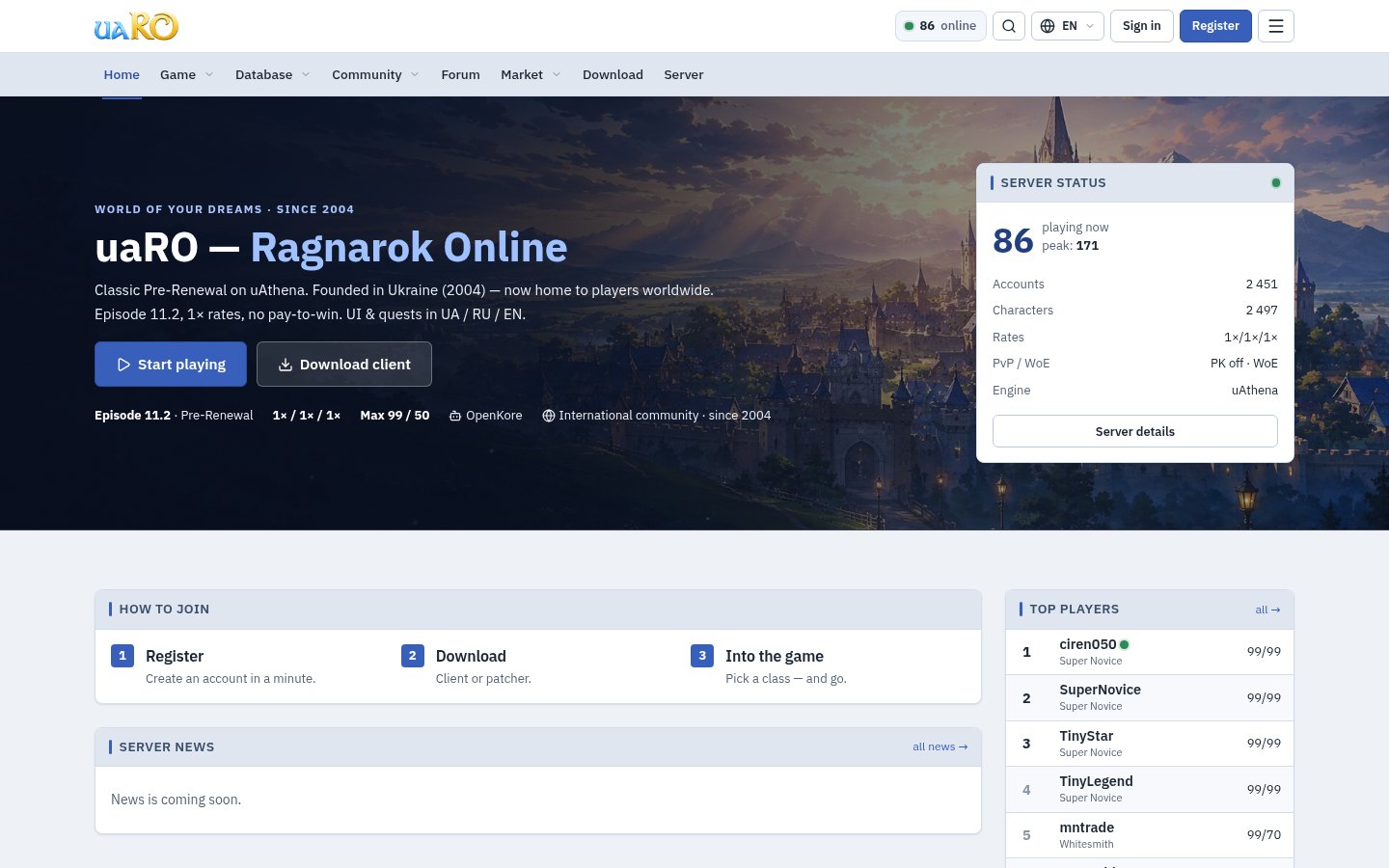Click step 2 number badge
This screenshot has width=1389, height=868.
(x=413, y=656)
